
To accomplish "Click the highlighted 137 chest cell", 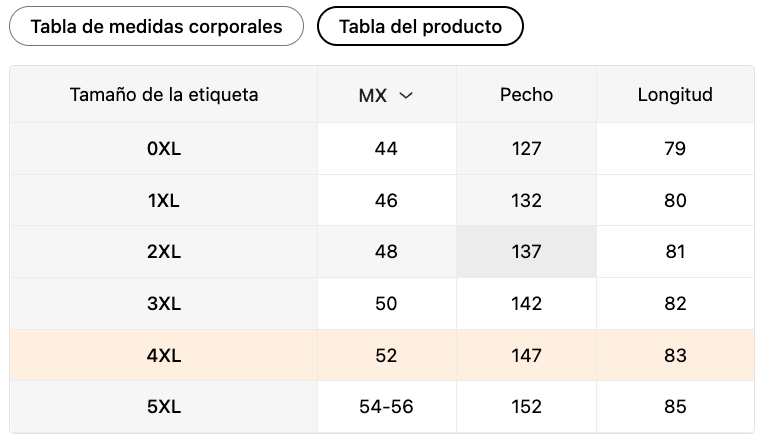I will point(526,252).
